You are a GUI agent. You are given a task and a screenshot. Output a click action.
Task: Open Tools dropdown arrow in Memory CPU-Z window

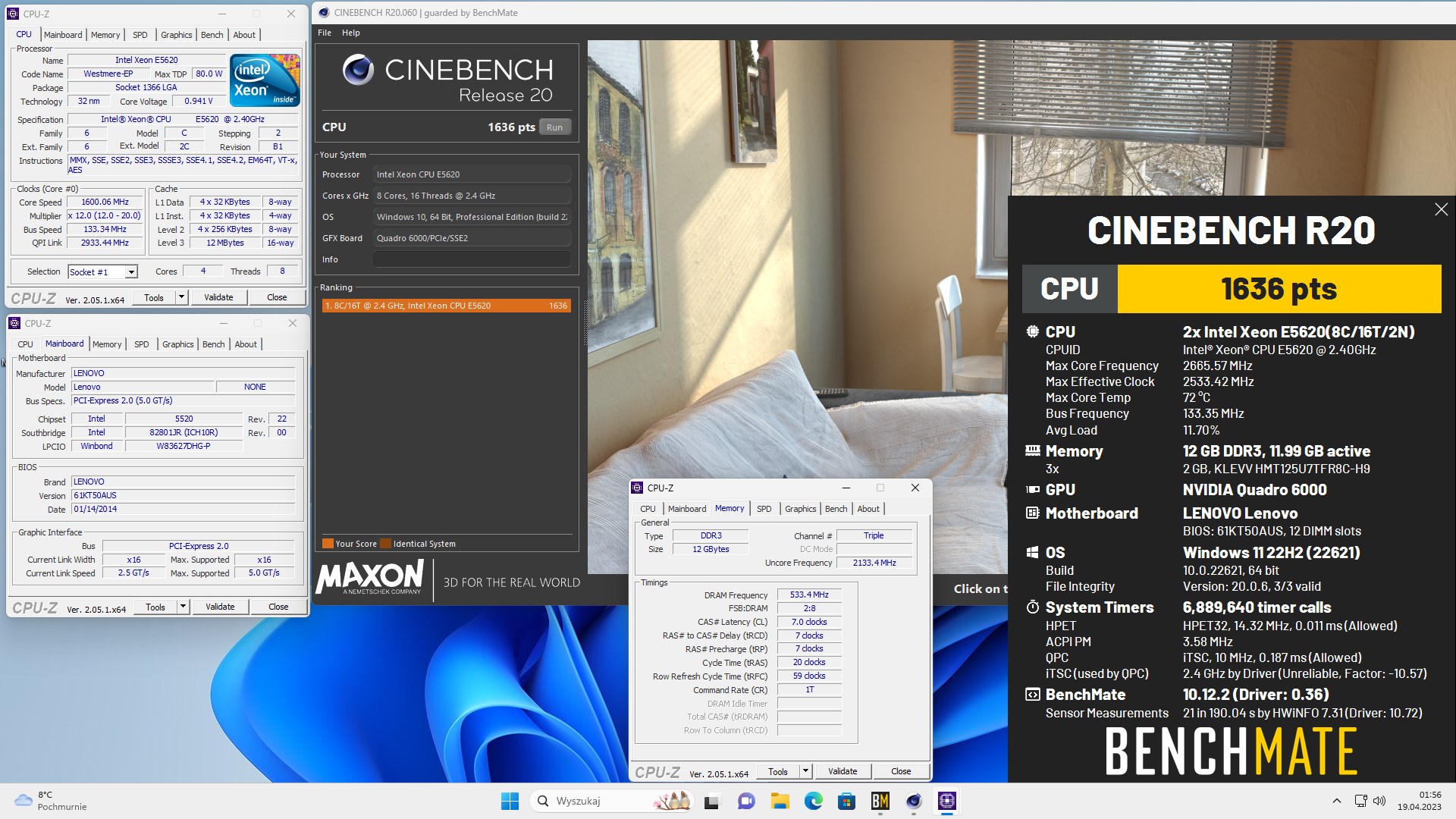(x=805, y=771)
